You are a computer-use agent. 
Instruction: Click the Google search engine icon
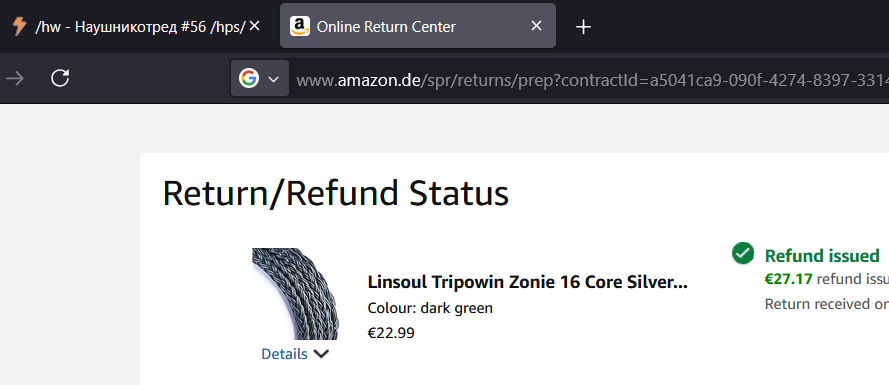(249, 78)
